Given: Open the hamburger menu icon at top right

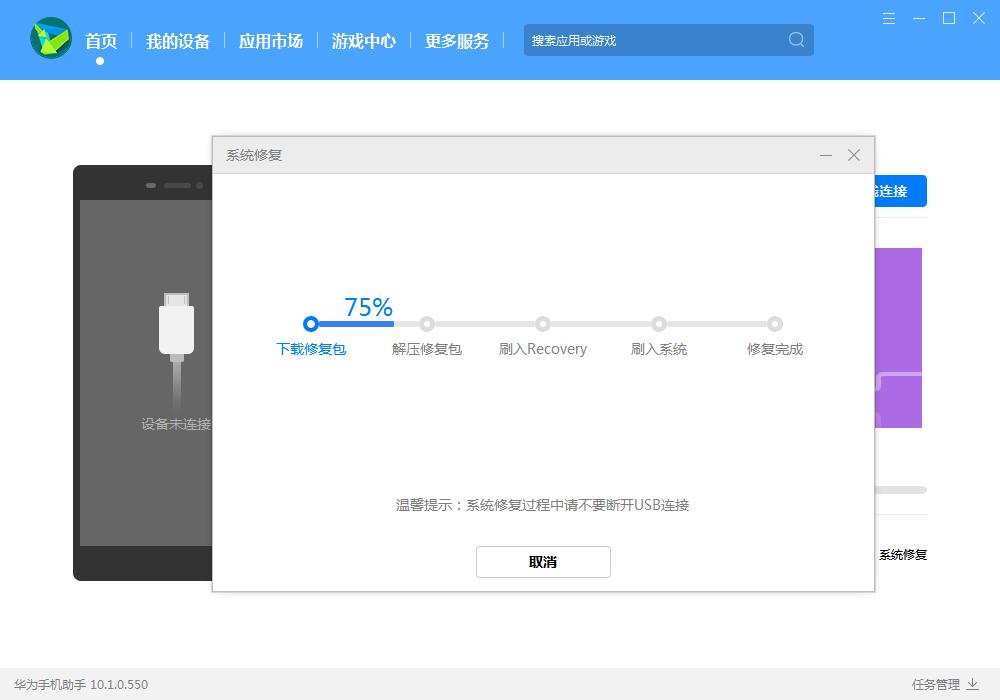Looking at the screenshot, I should click(x=888, y=18).
